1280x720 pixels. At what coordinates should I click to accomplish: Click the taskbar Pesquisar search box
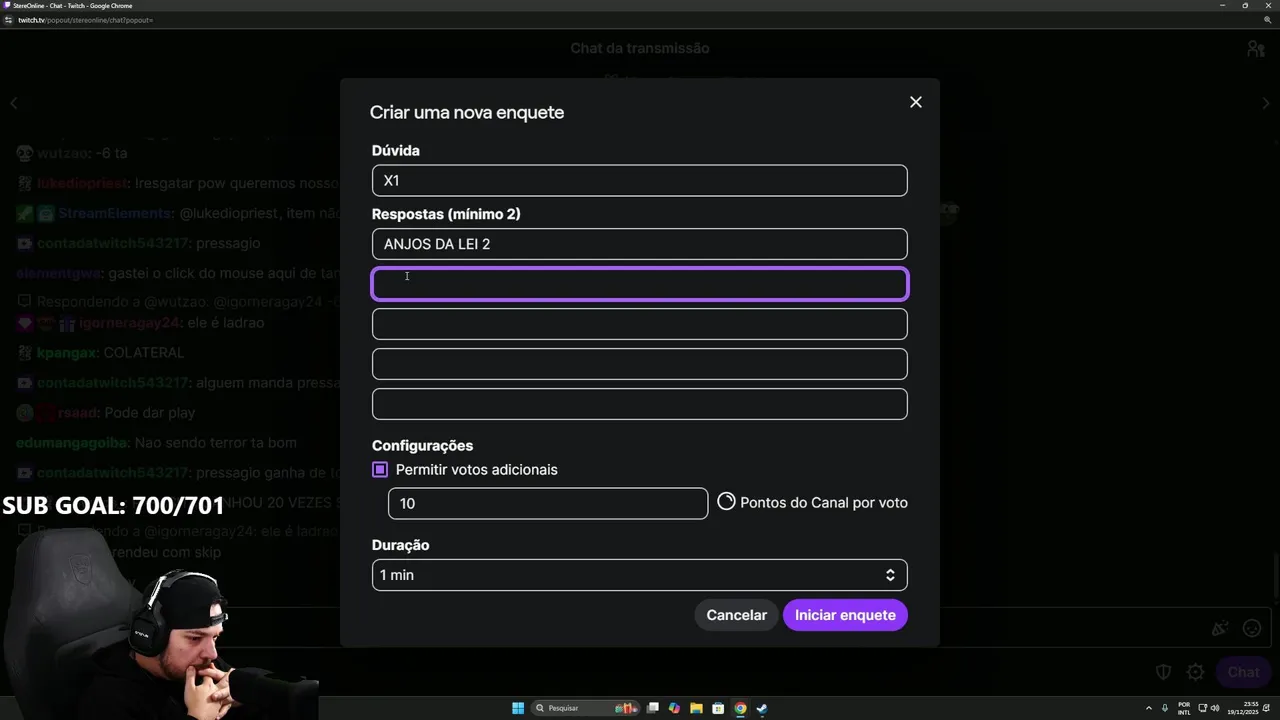coord(586,708)
